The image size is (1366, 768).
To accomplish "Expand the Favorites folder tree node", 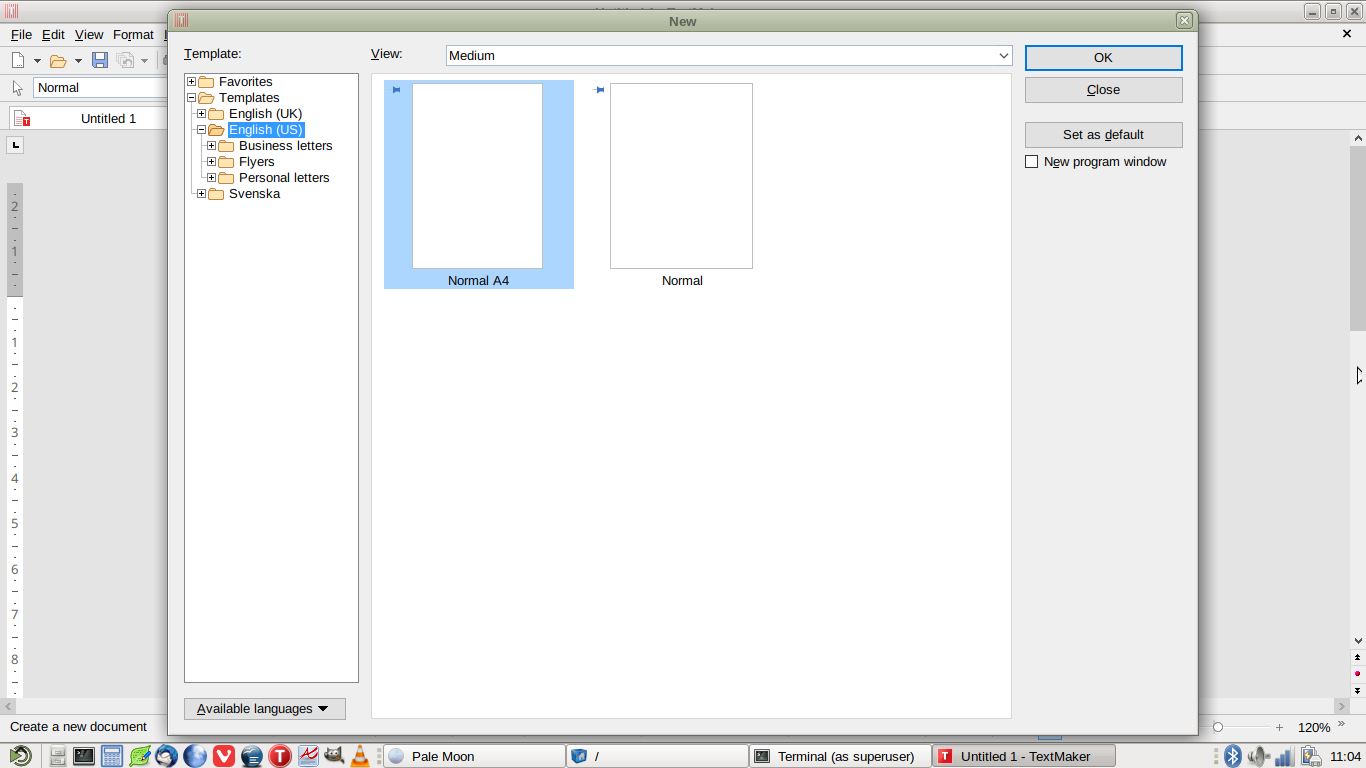I will 192,82.
